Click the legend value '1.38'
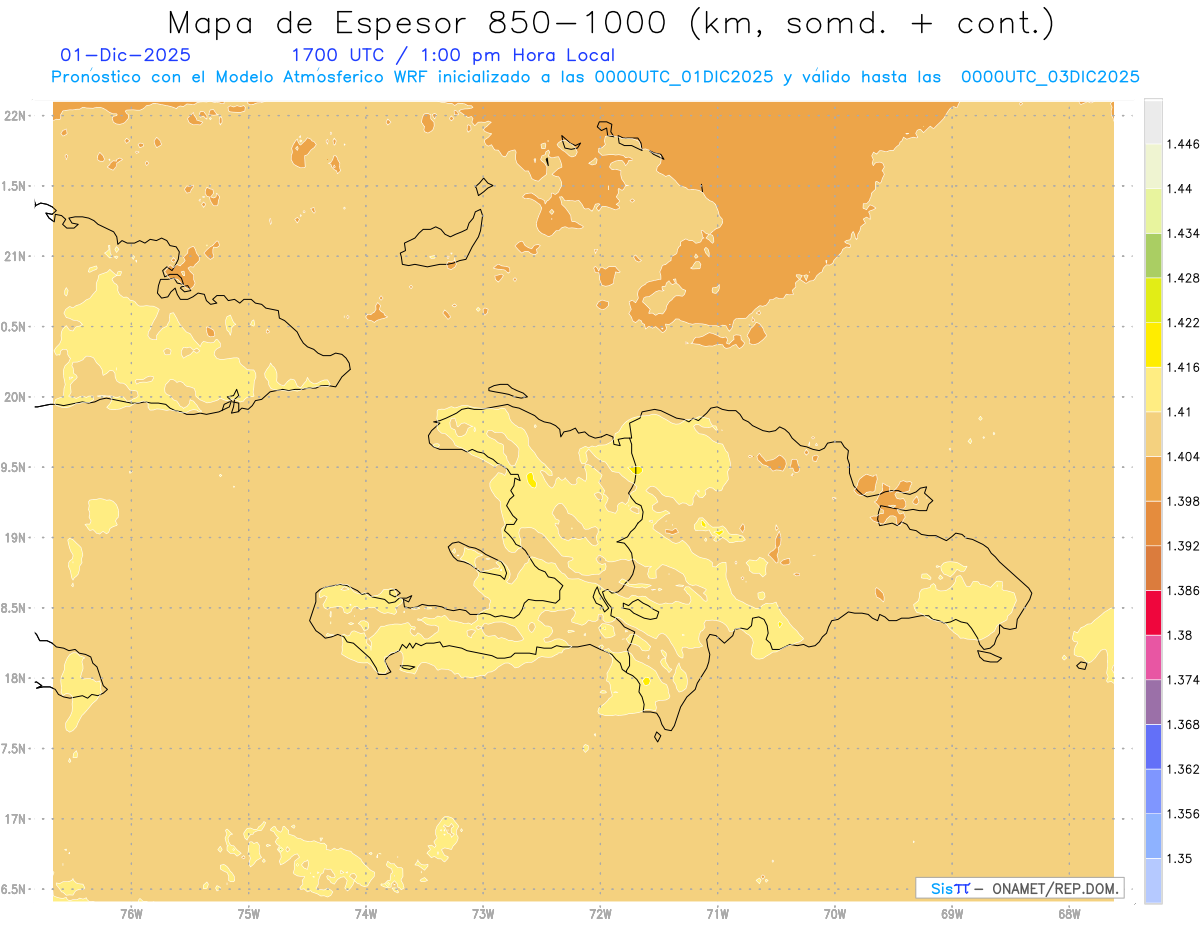The image size is (1200, 927). [1180, 635]
